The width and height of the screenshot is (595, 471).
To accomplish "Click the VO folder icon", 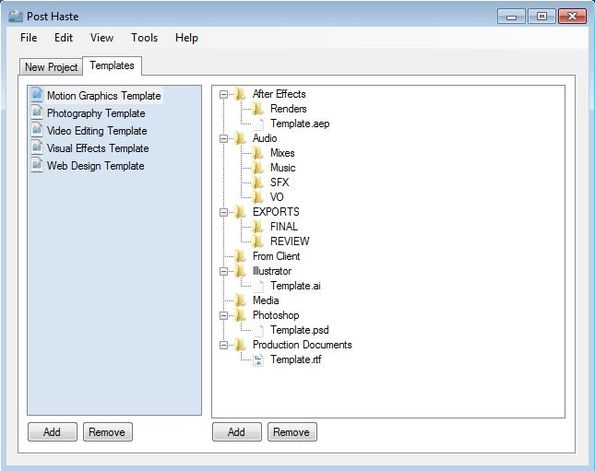I will (x=258, y=197).
